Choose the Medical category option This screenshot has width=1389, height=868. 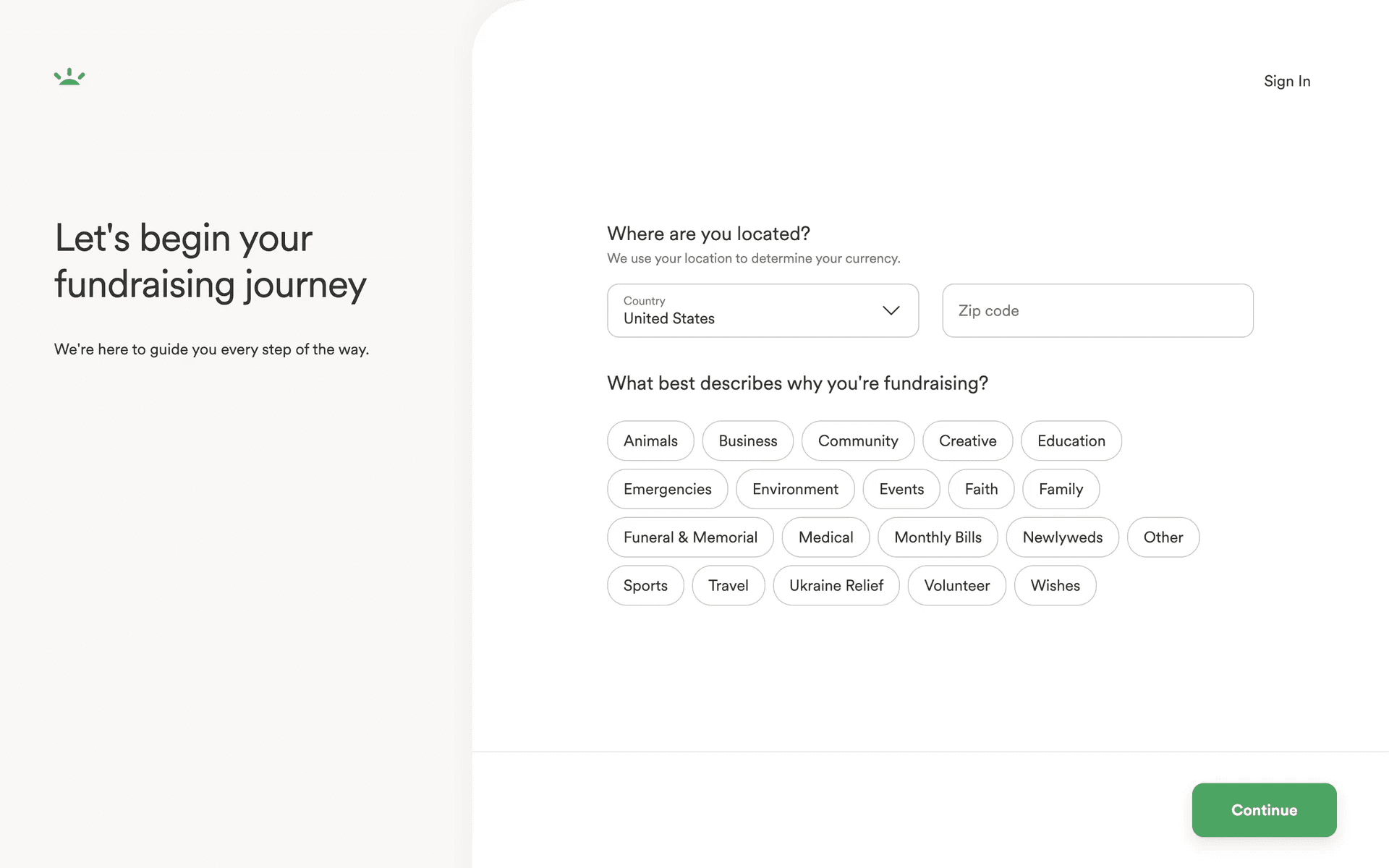click(x=825, y=537)
